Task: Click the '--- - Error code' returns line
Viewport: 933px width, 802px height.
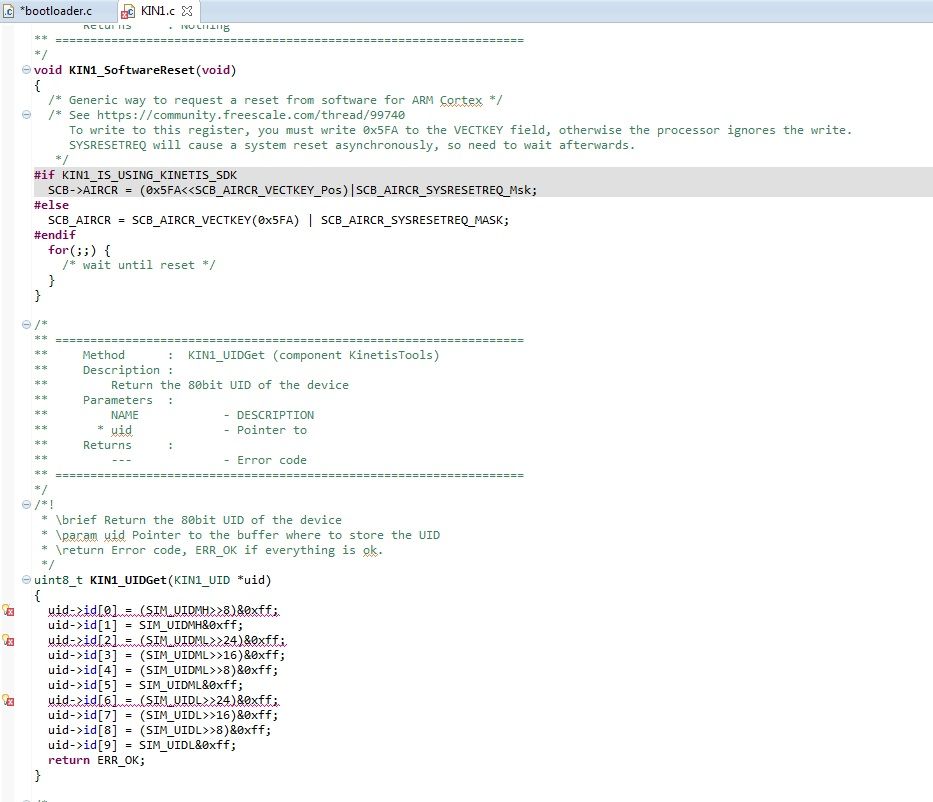Action: (209, 460)
